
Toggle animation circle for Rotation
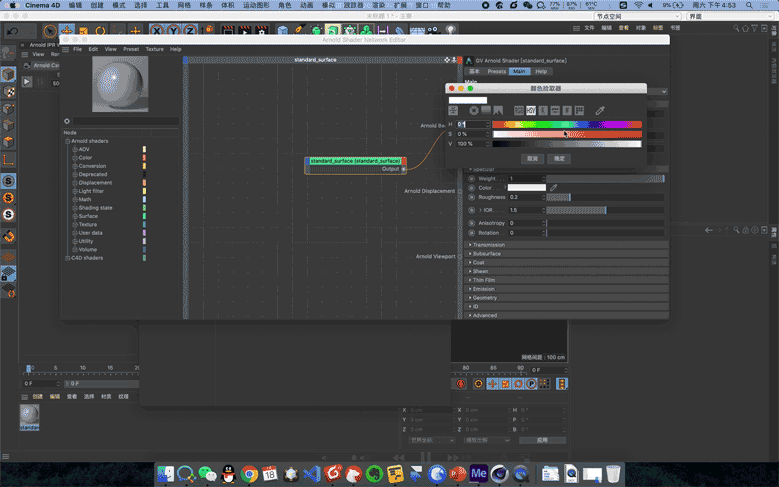[471, 233]
